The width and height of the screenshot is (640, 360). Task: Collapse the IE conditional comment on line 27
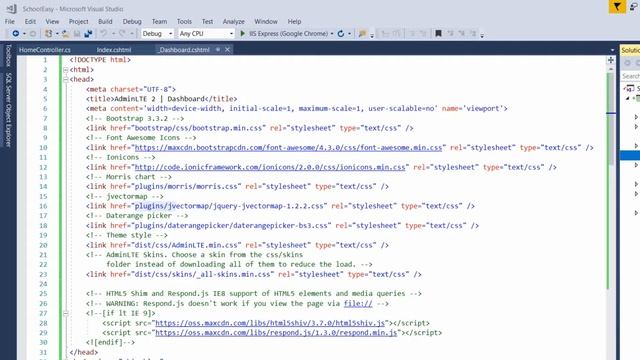click(66, 313)
